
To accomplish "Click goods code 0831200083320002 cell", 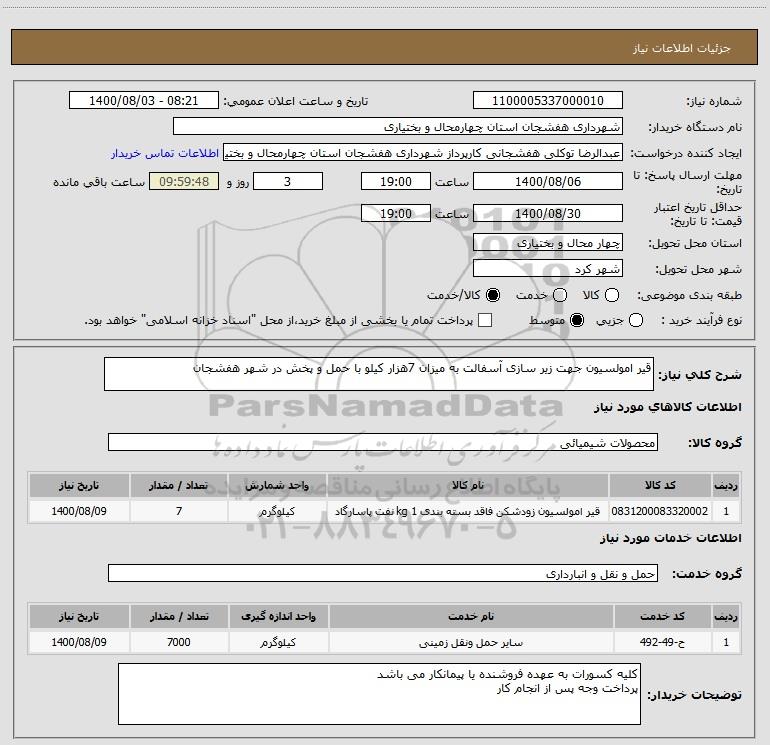I will pos(660,511).
